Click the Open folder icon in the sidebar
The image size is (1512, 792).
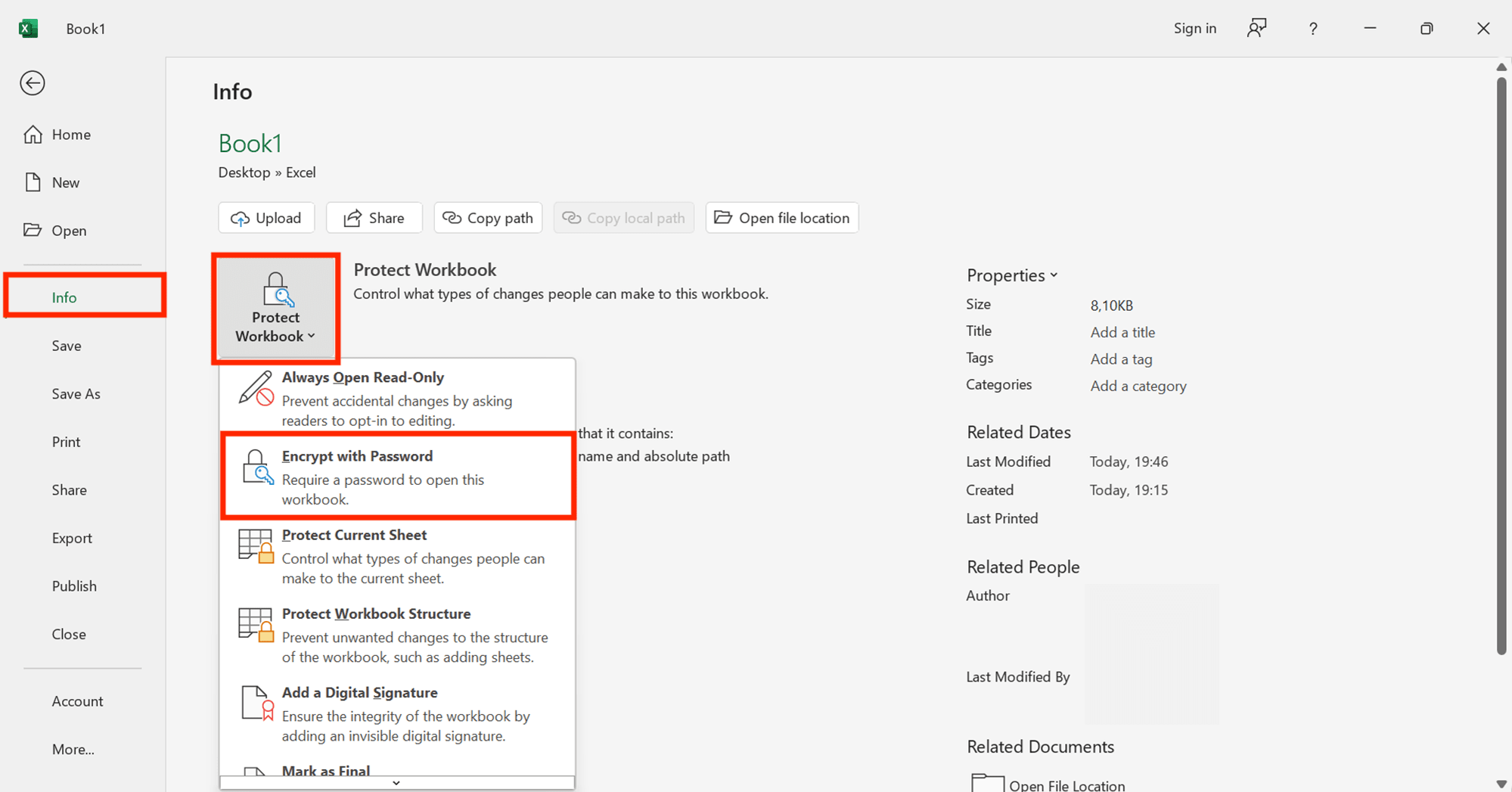point(33,230)
